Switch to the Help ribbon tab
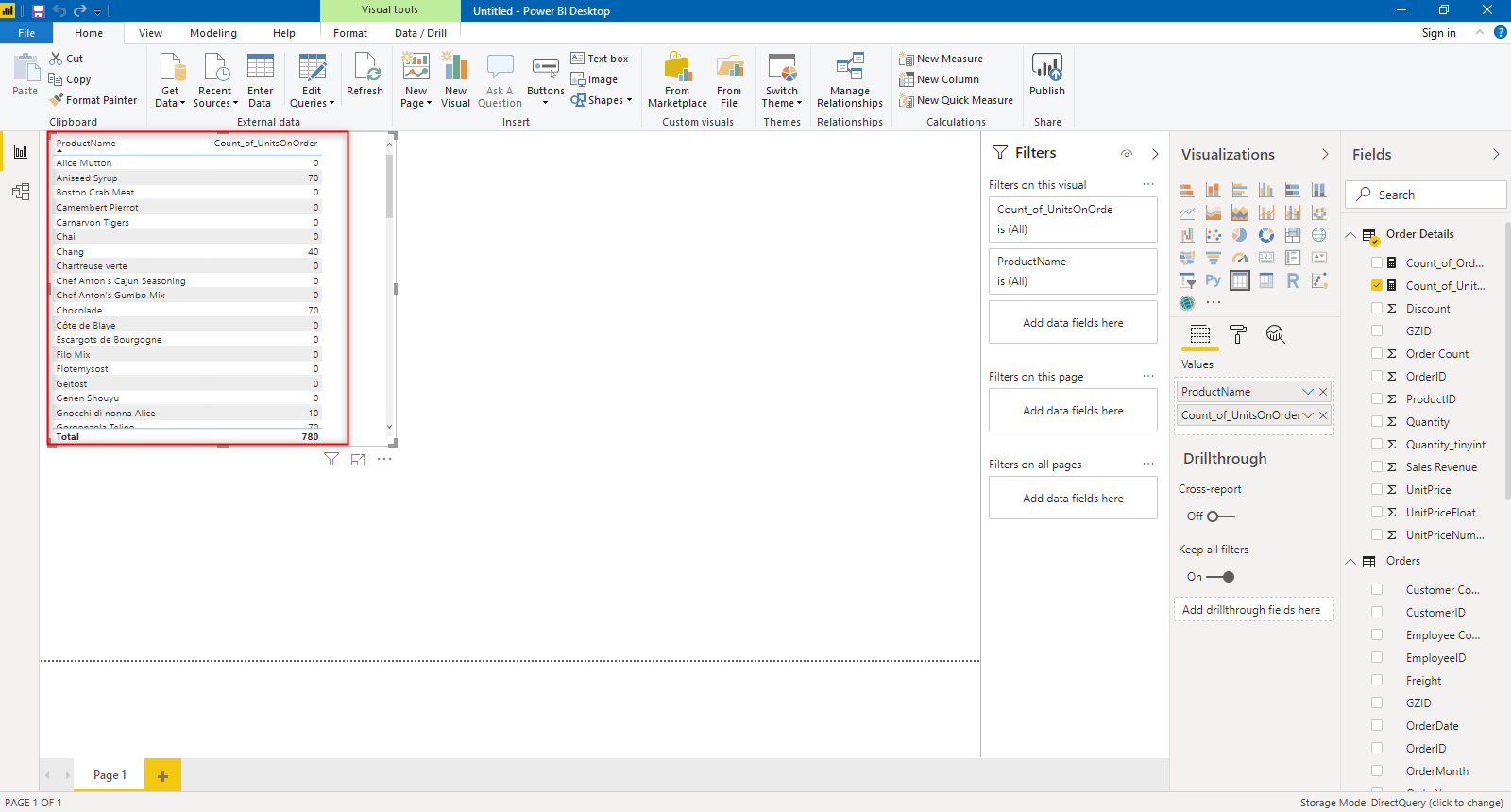 pos(284,33)
